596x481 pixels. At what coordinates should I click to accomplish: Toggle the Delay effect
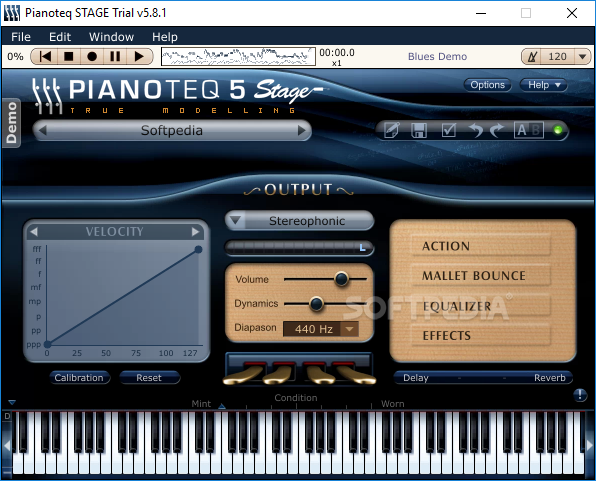pyautogui.click(x=416, y=378)
